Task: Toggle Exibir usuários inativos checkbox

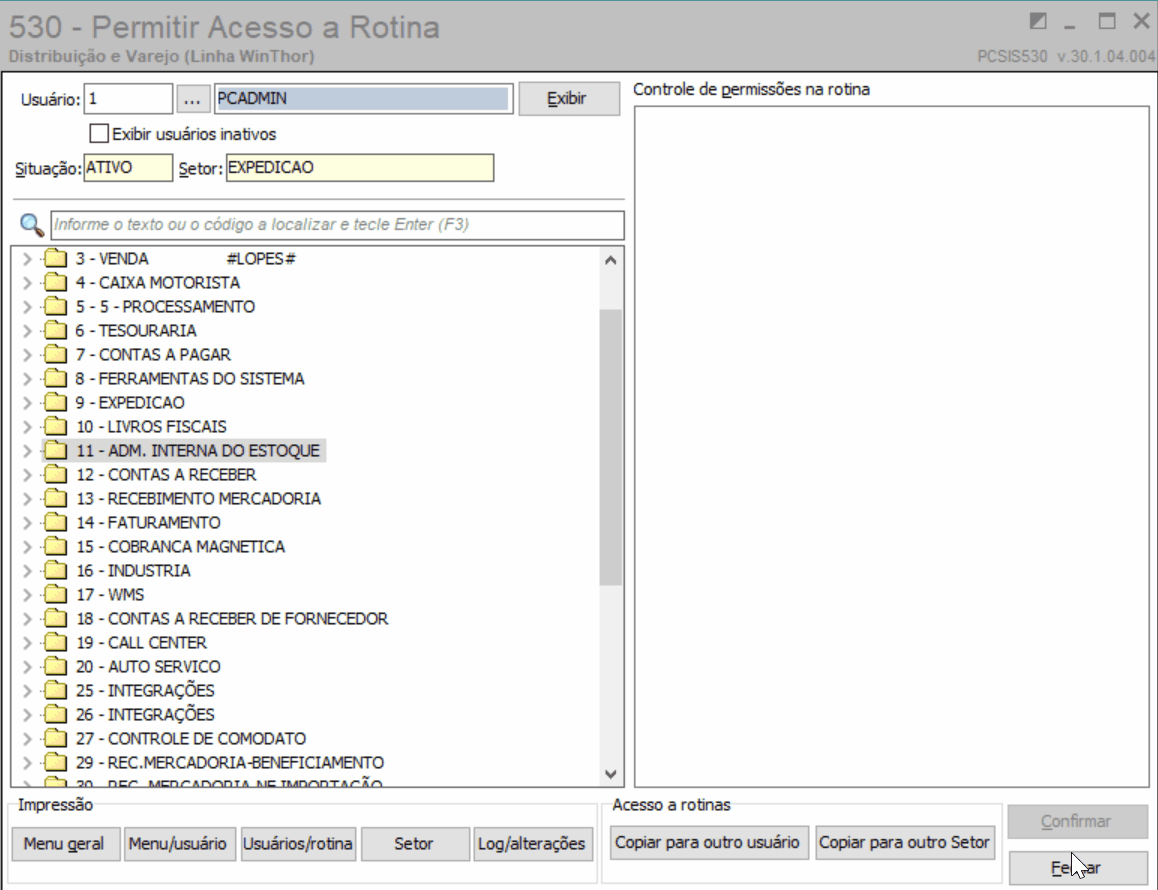Action: tap(98, 134)
